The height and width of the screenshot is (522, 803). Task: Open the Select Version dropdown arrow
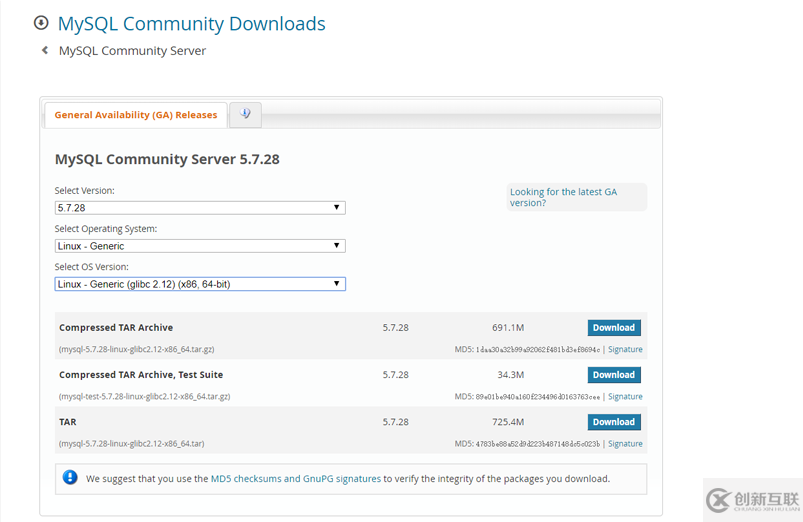tap(336, 207)
